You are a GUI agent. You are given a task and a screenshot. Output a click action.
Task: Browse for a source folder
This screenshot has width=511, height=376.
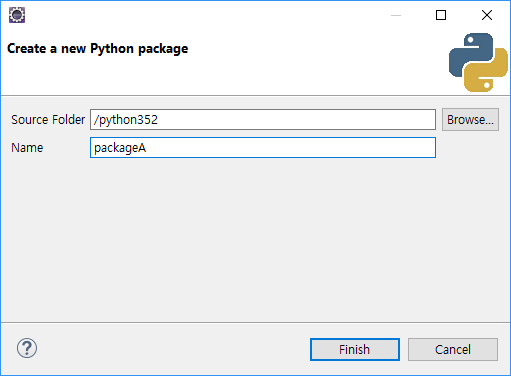pyautogui.click(x=470, y=119)
